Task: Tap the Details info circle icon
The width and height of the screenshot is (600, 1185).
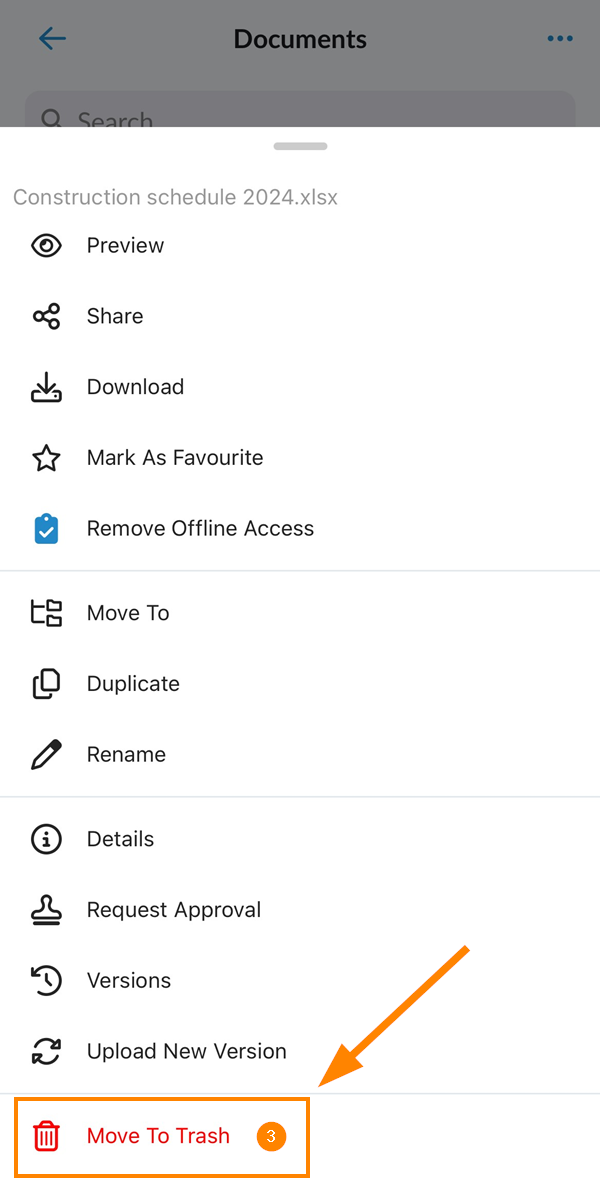Action: (x=46, y=840)
